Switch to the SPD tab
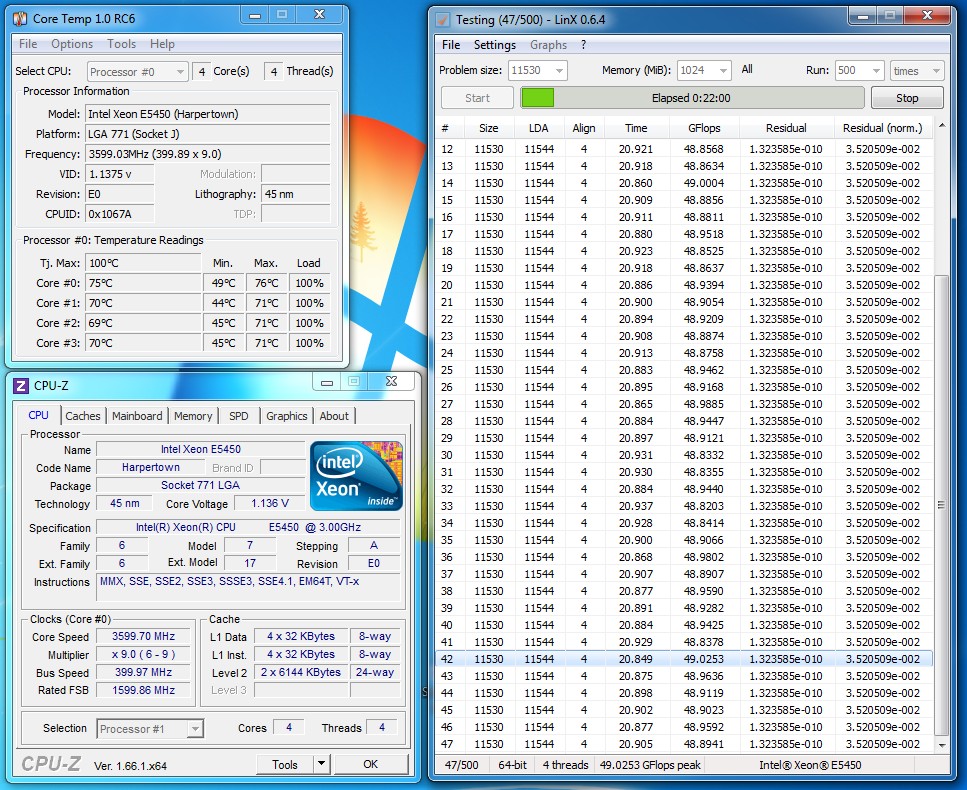The width and height of the screenshot is (967, 790). [239, 416]
